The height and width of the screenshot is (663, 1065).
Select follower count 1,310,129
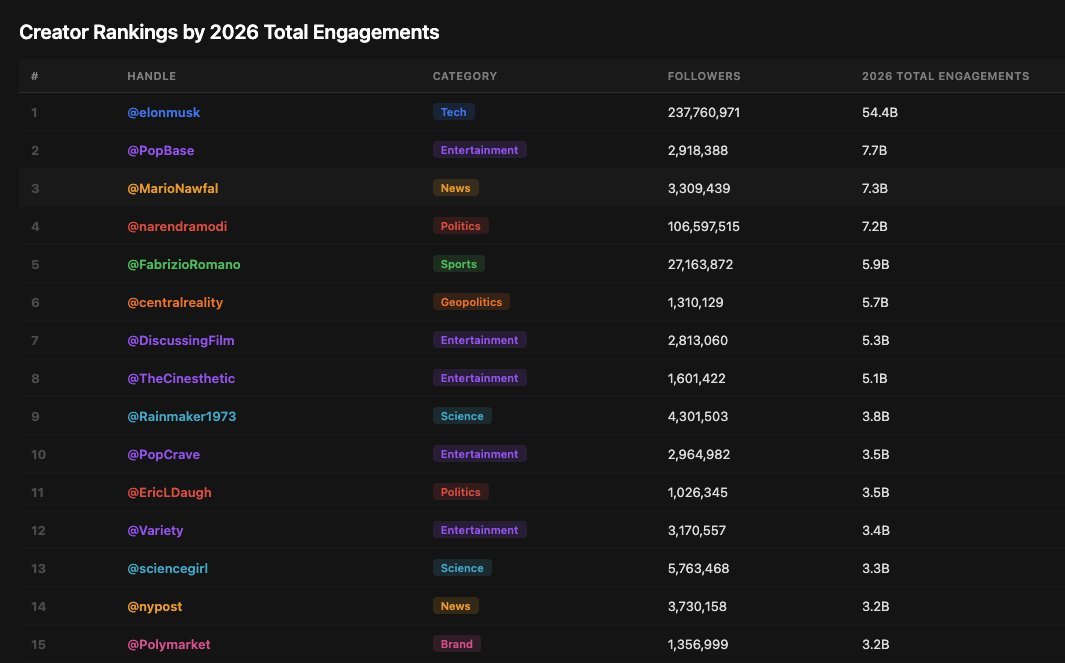coord(696,303)
